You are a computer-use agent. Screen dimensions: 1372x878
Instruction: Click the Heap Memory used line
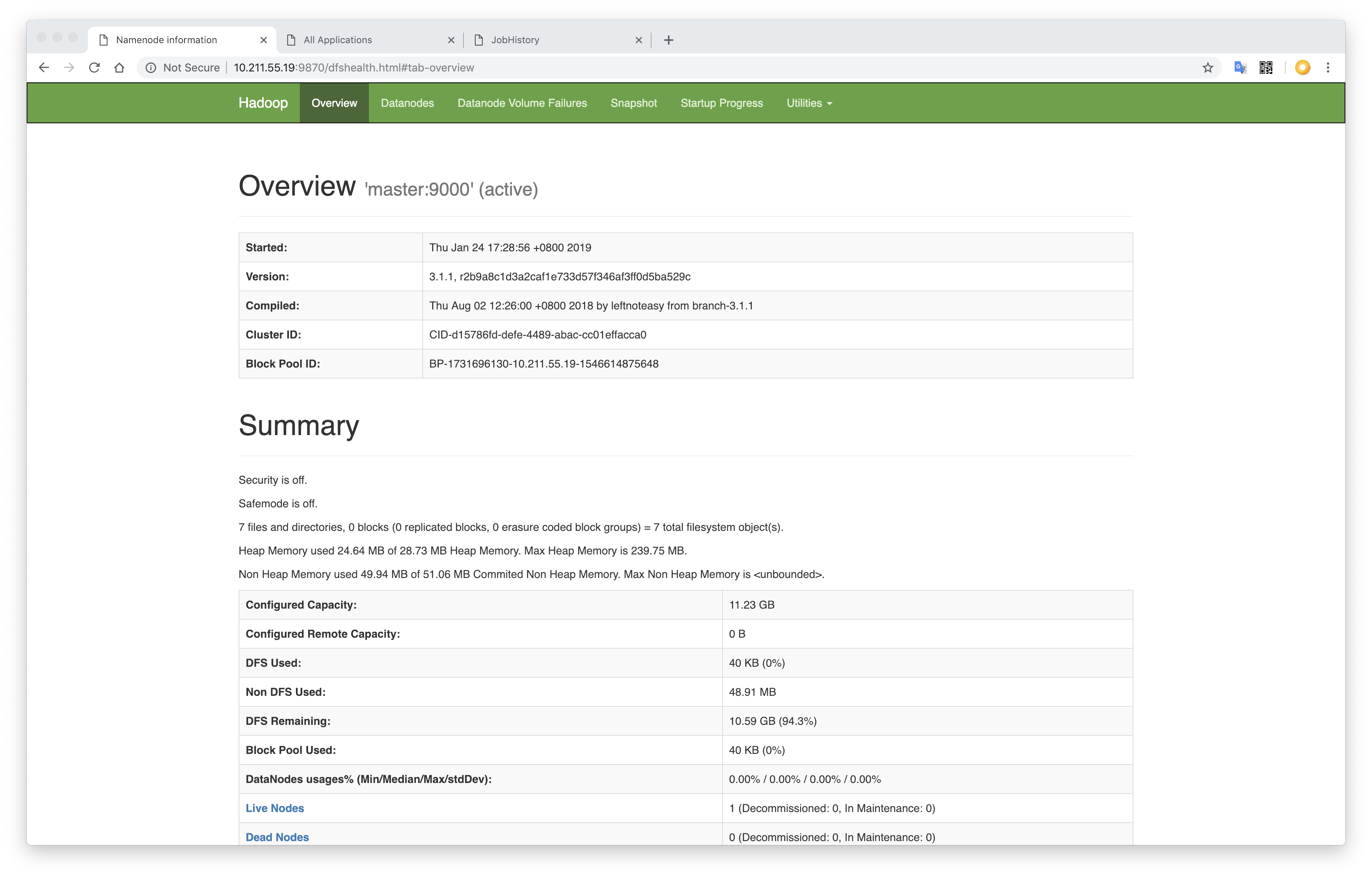point(463,551)
